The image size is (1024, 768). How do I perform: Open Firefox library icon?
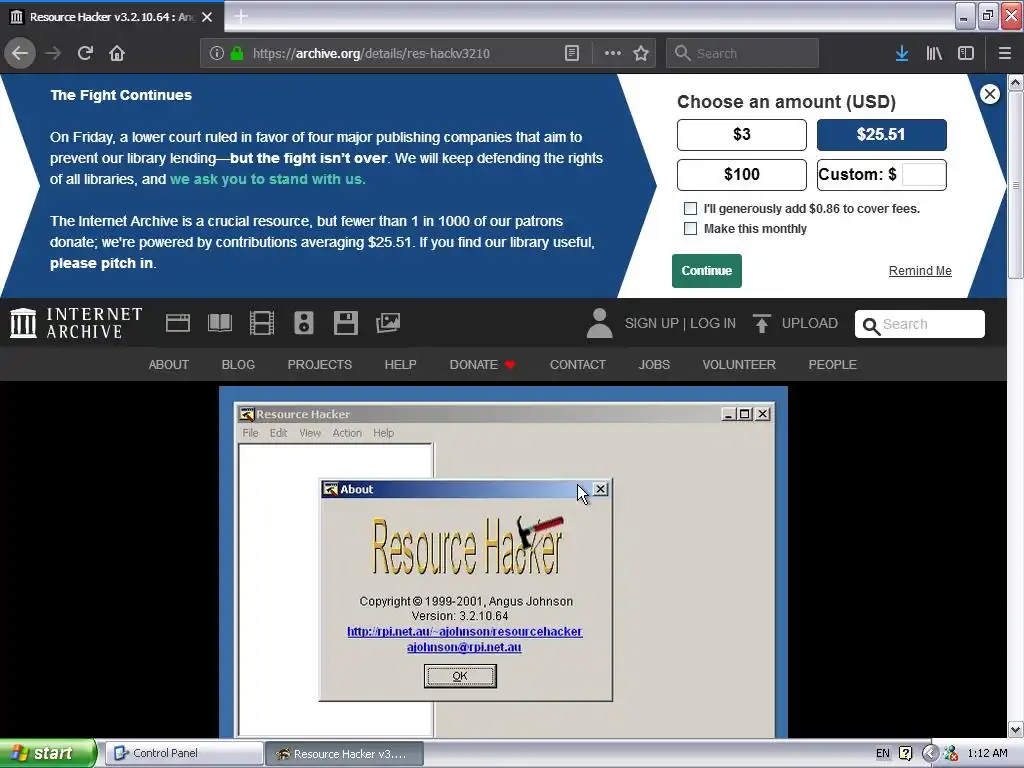934,53
